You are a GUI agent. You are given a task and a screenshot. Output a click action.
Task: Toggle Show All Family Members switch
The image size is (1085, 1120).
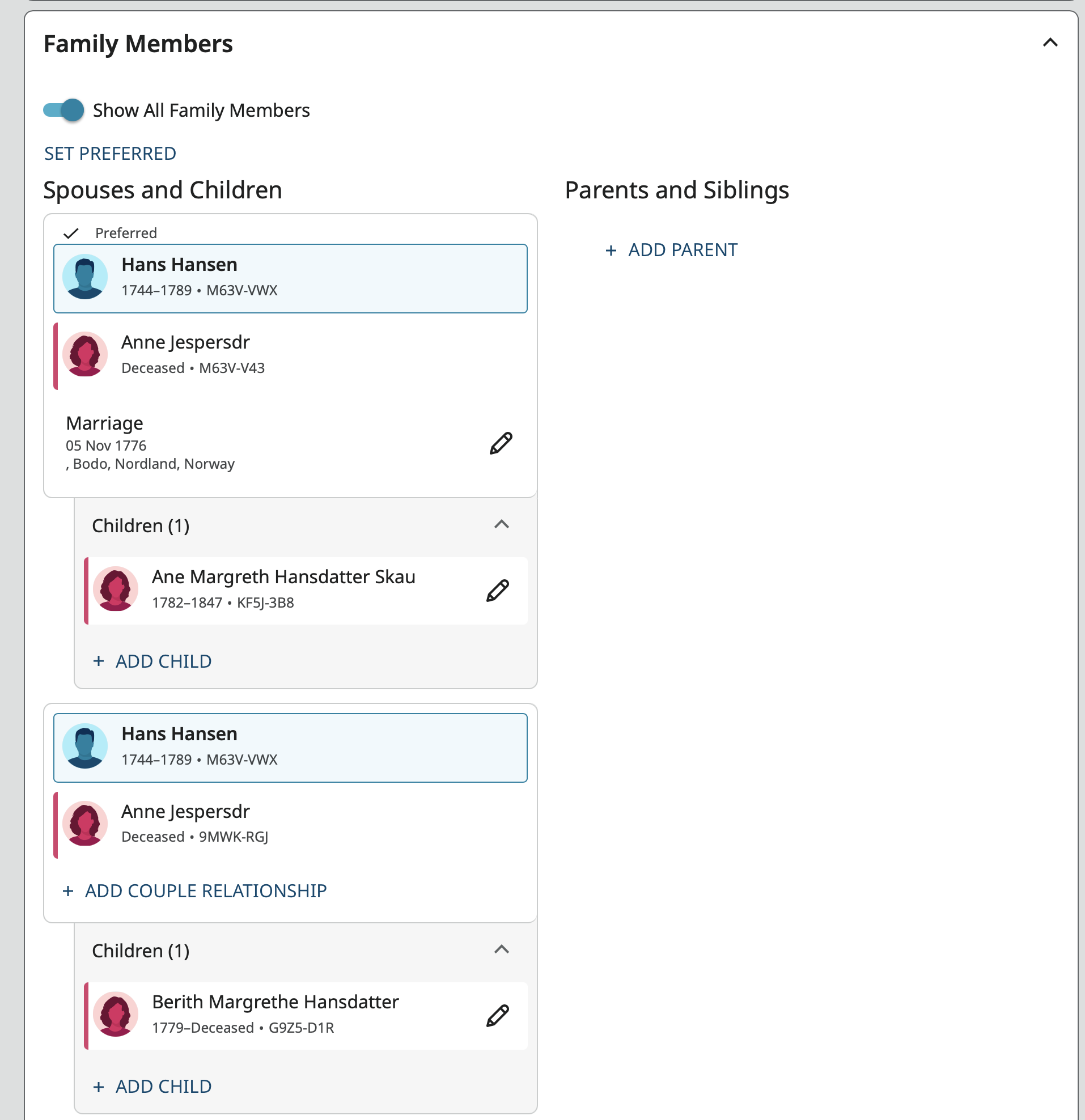pos(64,110)
